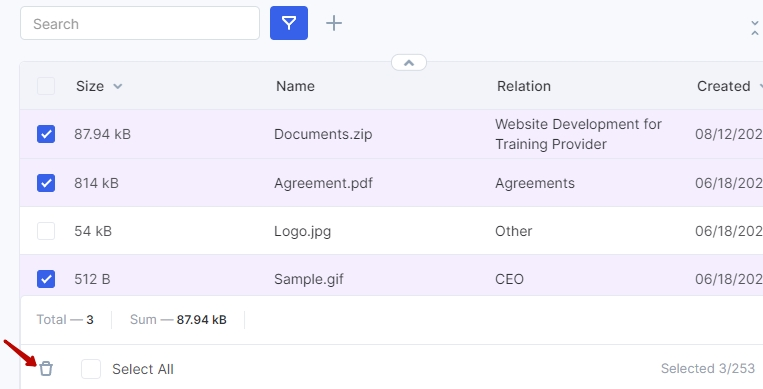Click the plus icon to add a file

coord(334,23)
